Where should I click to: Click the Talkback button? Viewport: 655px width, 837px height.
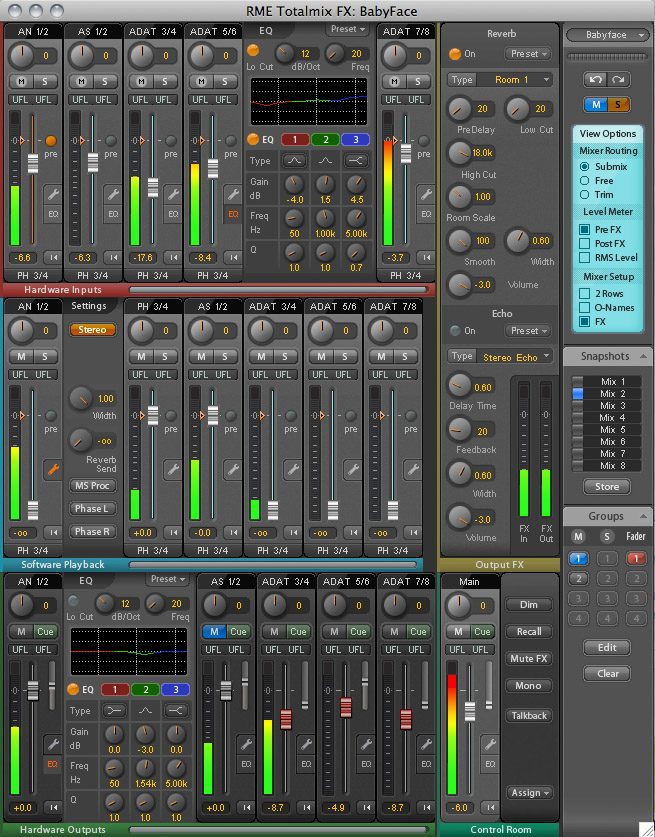pyautogui.click(x=529, y=715)
